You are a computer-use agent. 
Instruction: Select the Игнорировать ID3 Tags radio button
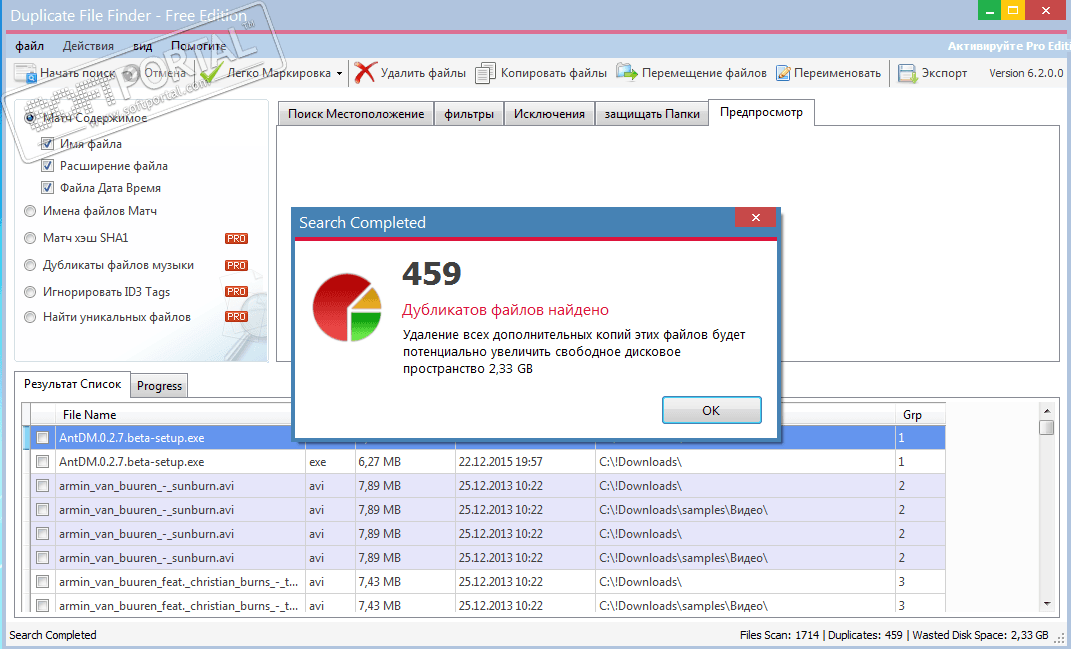[30, 292]
